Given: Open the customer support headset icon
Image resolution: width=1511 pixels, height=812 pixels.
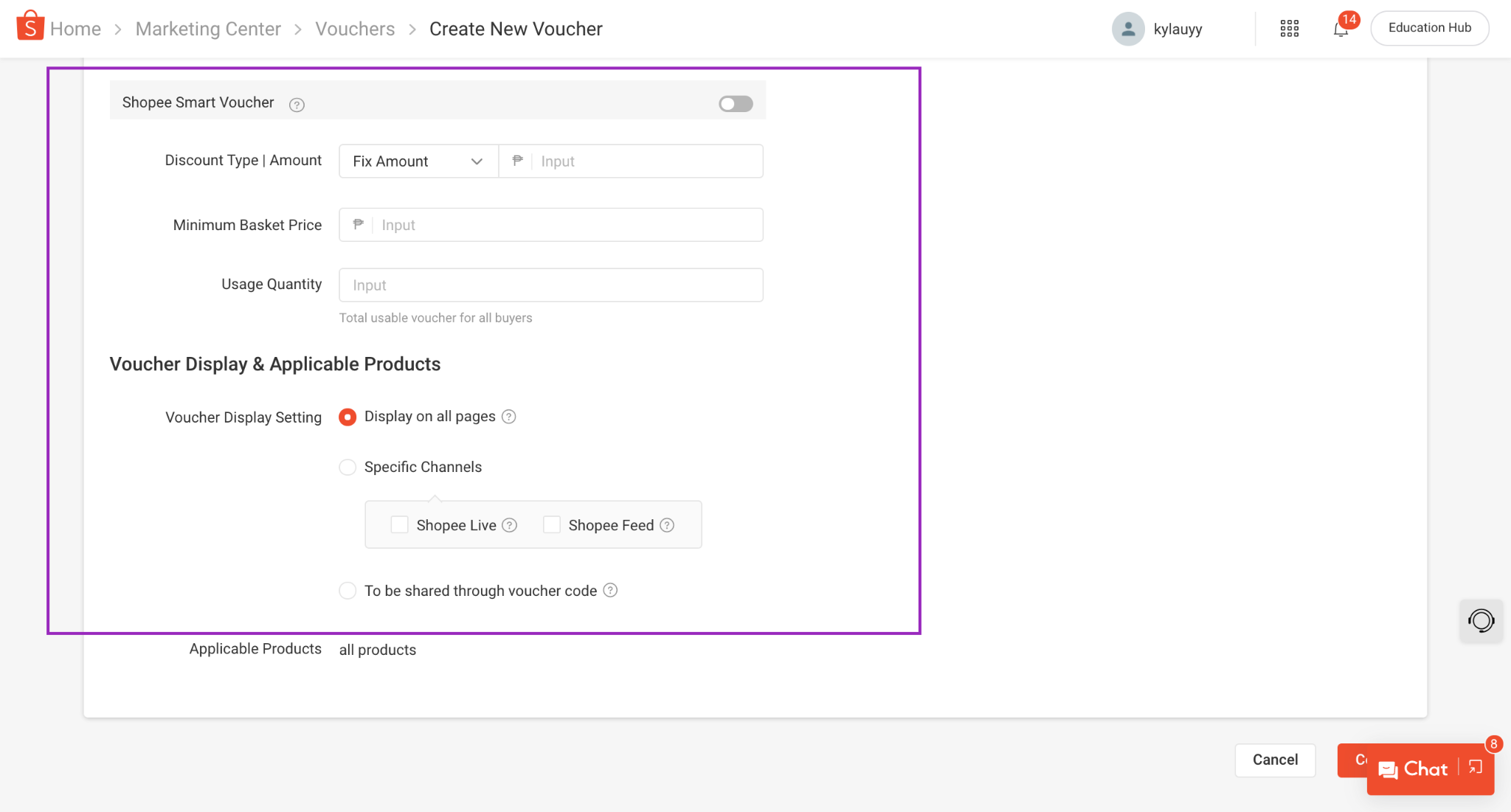Looking at the screenshot, I should [x=1481, y=621].
